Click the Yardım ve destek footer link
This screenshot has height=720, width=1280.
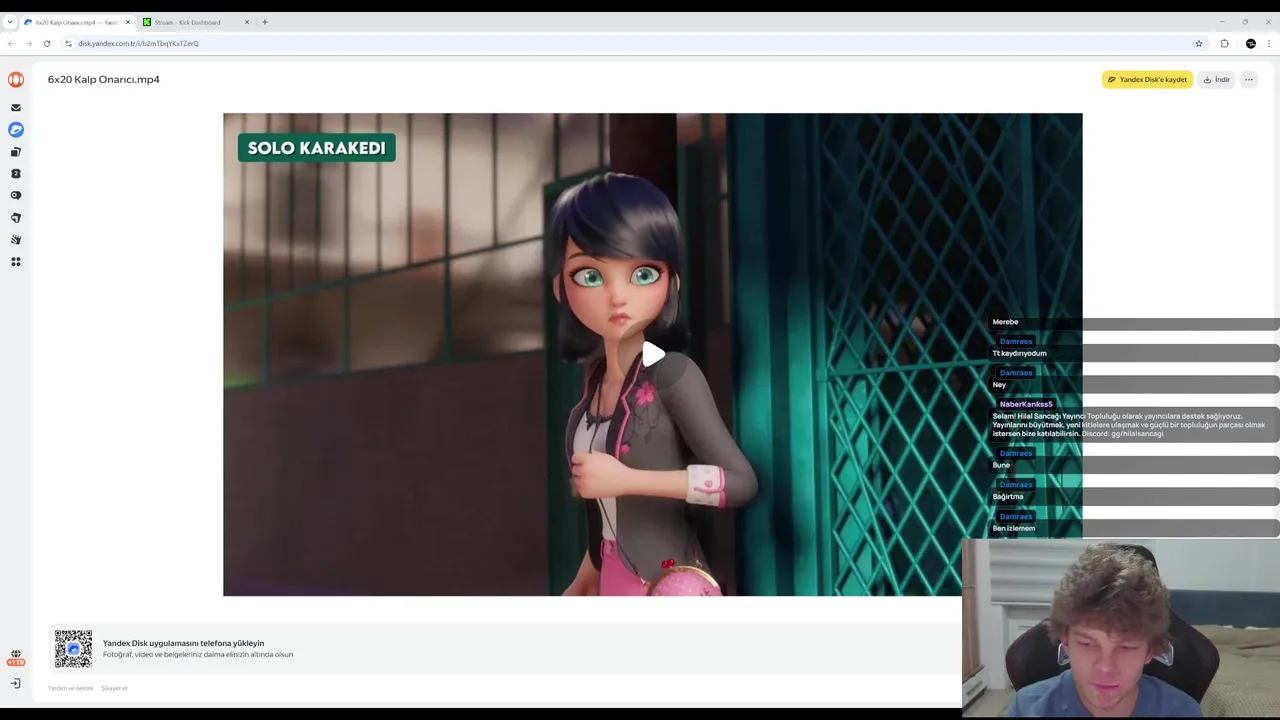click(71, 688)
